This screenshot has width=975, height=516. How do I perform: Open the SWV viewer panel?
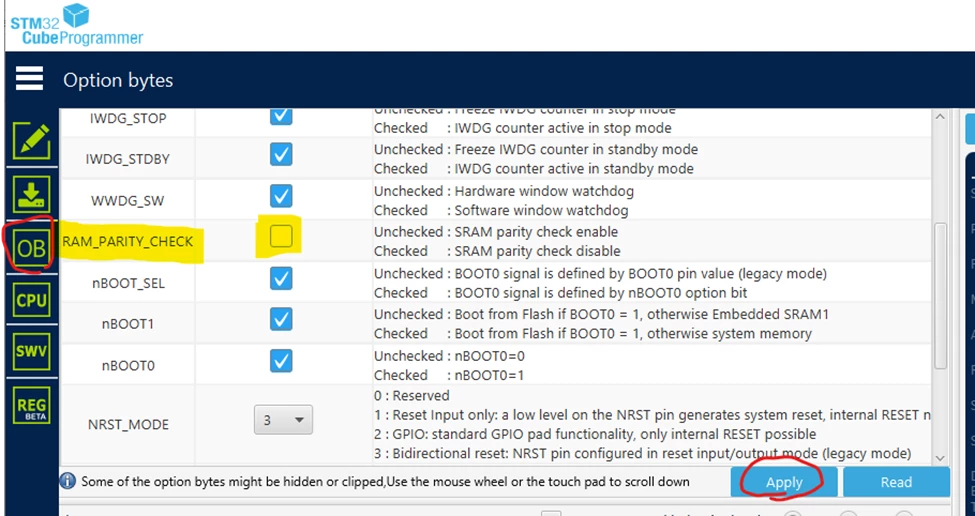tap(31, 351)
